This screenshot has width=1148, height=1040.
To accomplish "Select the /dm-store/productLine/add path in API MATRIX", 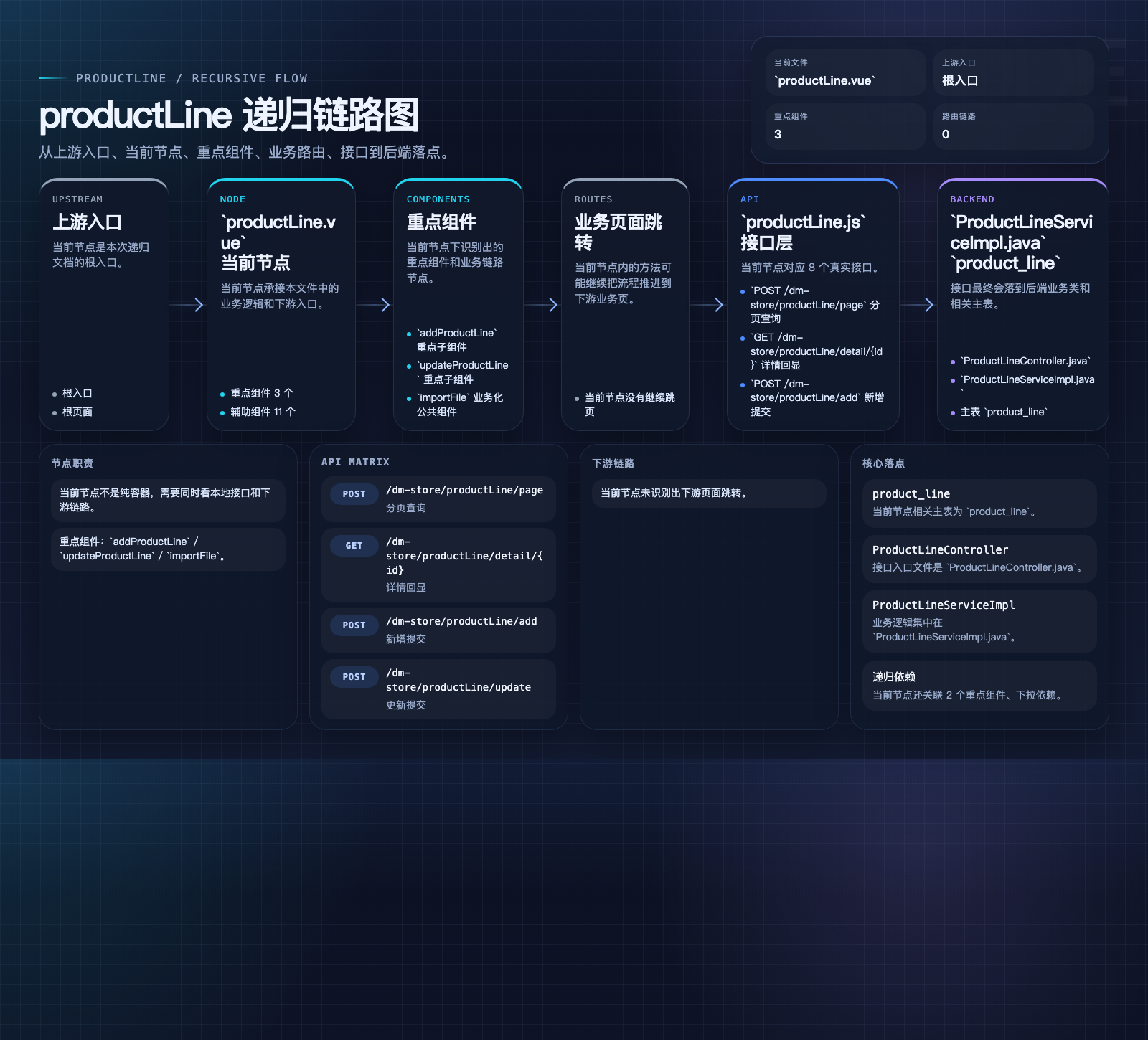I will tap(461, 621).
